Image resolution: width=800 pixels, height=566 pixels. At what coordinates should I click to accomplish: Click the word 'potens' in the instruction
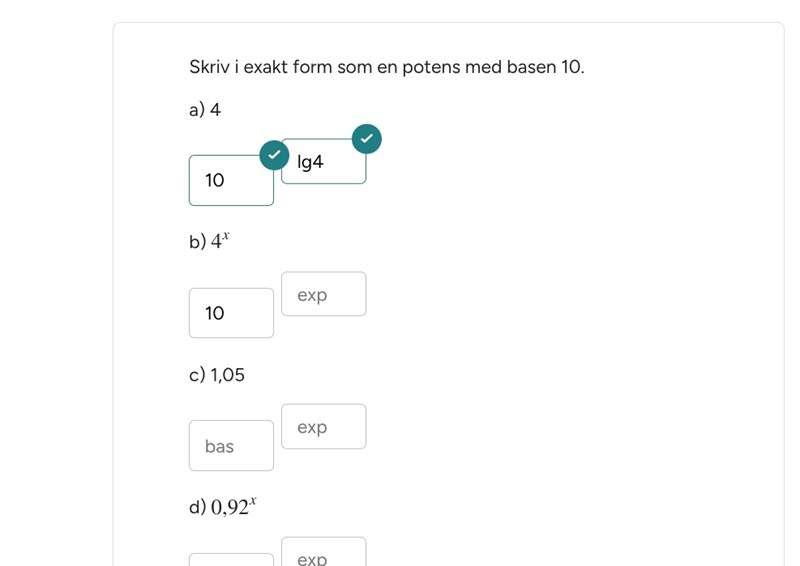coord(430,67)
